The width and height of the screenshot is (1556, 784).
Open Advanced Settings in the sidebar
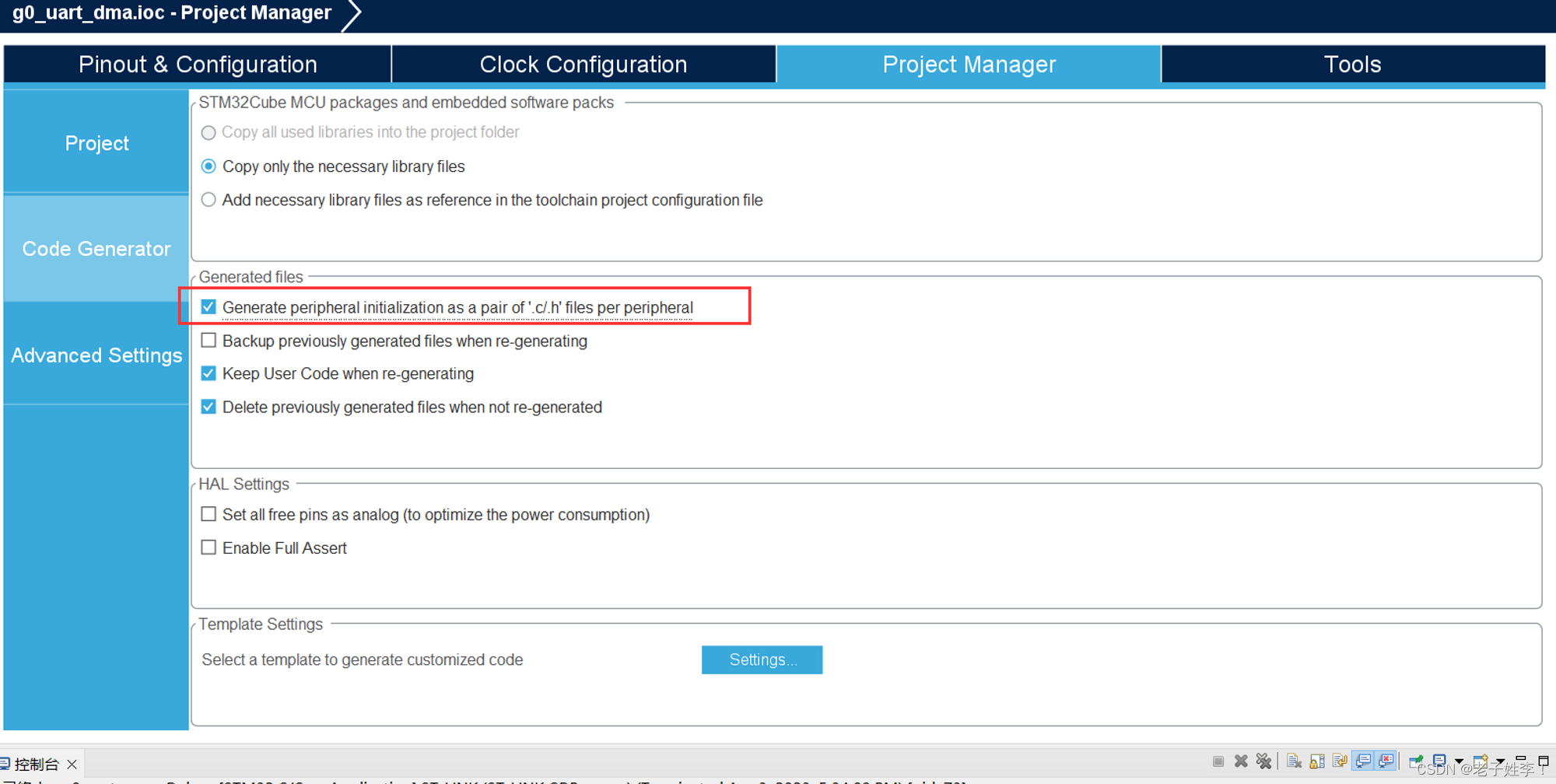point(96,355)
